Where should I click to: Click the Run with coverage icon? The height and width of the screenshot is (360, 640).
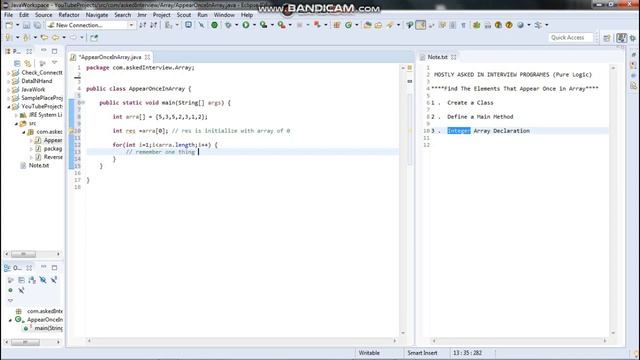coord(264,25)
